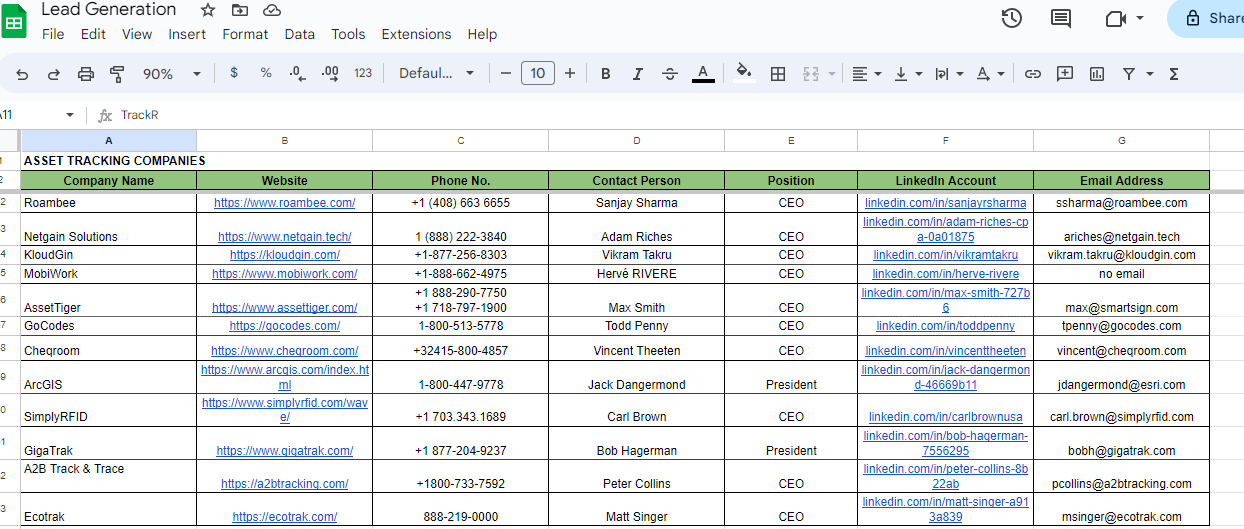
Task: Format as percent icon
Action: point(266,73)
